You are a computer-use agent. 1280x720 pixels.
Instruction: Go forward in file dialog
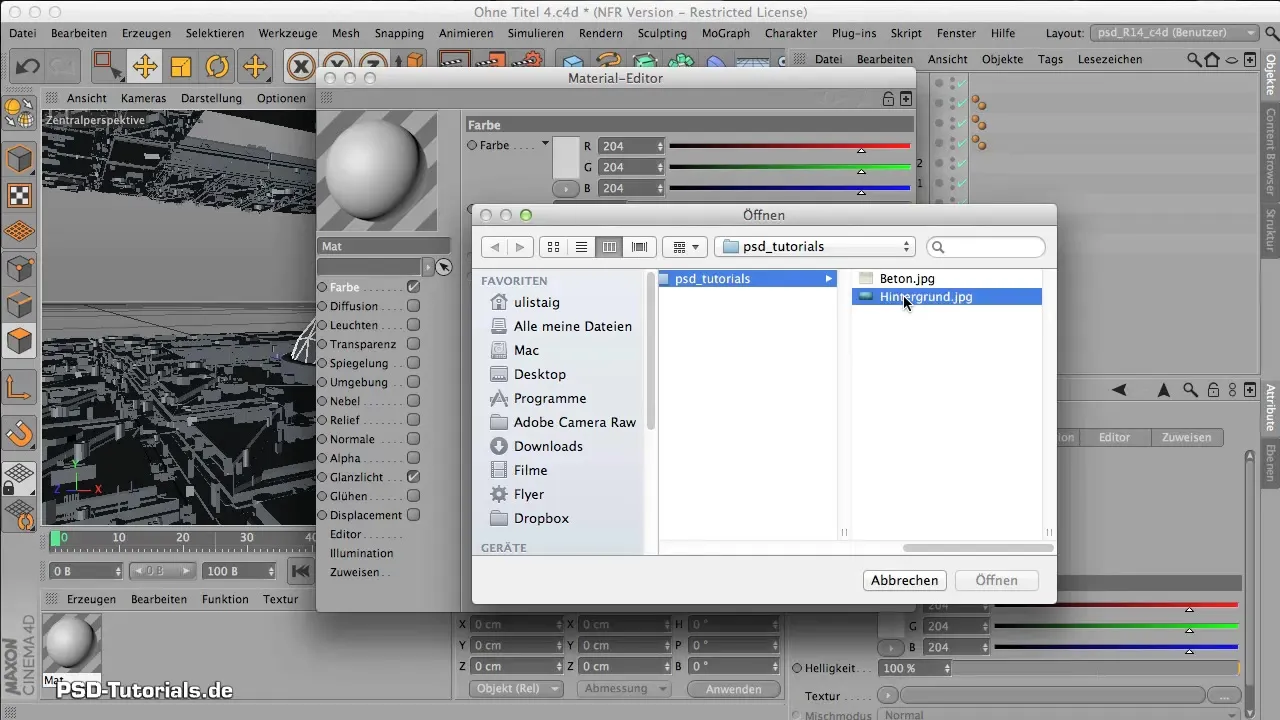[x=520, y=247]
